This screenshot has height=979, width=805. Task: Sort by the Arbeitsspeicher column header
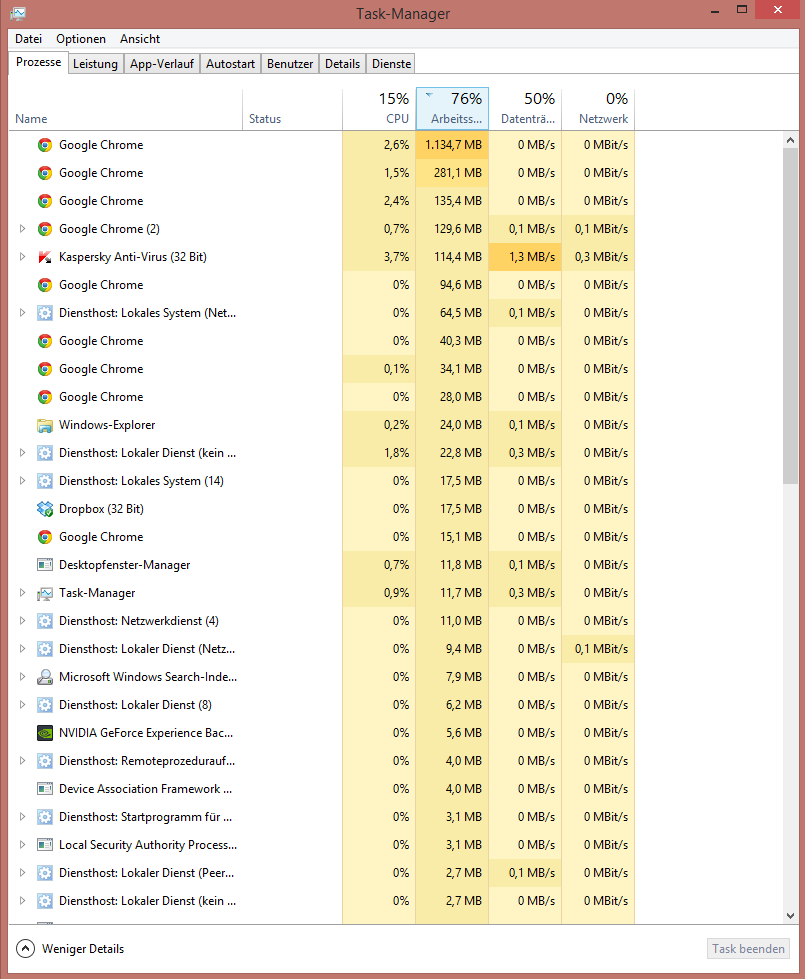[x=452, y=109]
